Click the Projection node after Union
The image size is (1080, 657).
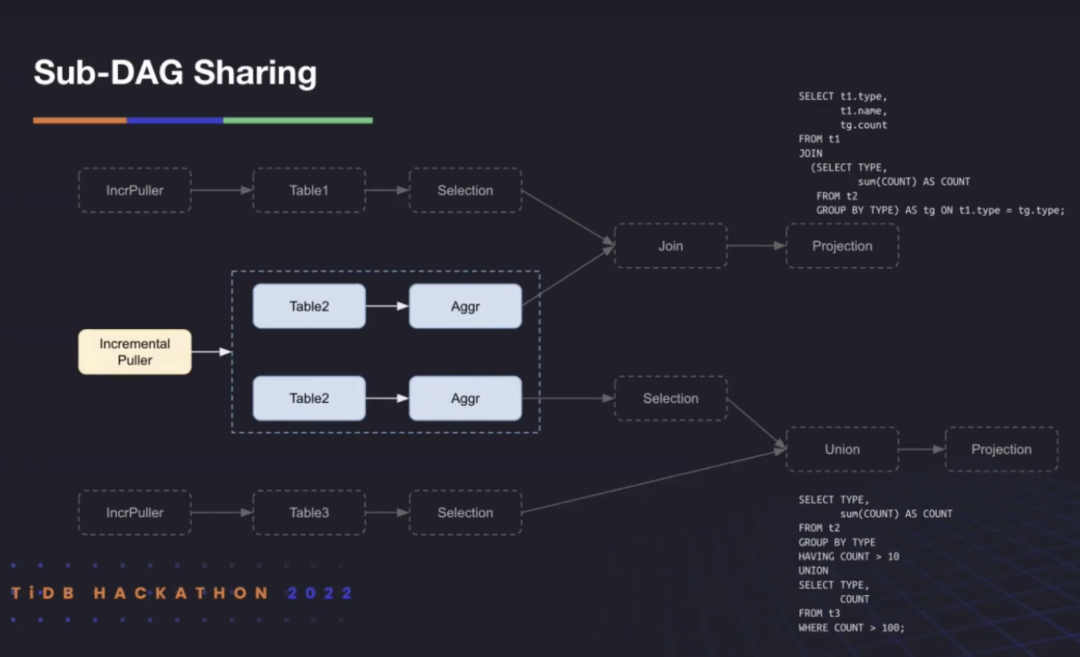tap(1001, 449)
